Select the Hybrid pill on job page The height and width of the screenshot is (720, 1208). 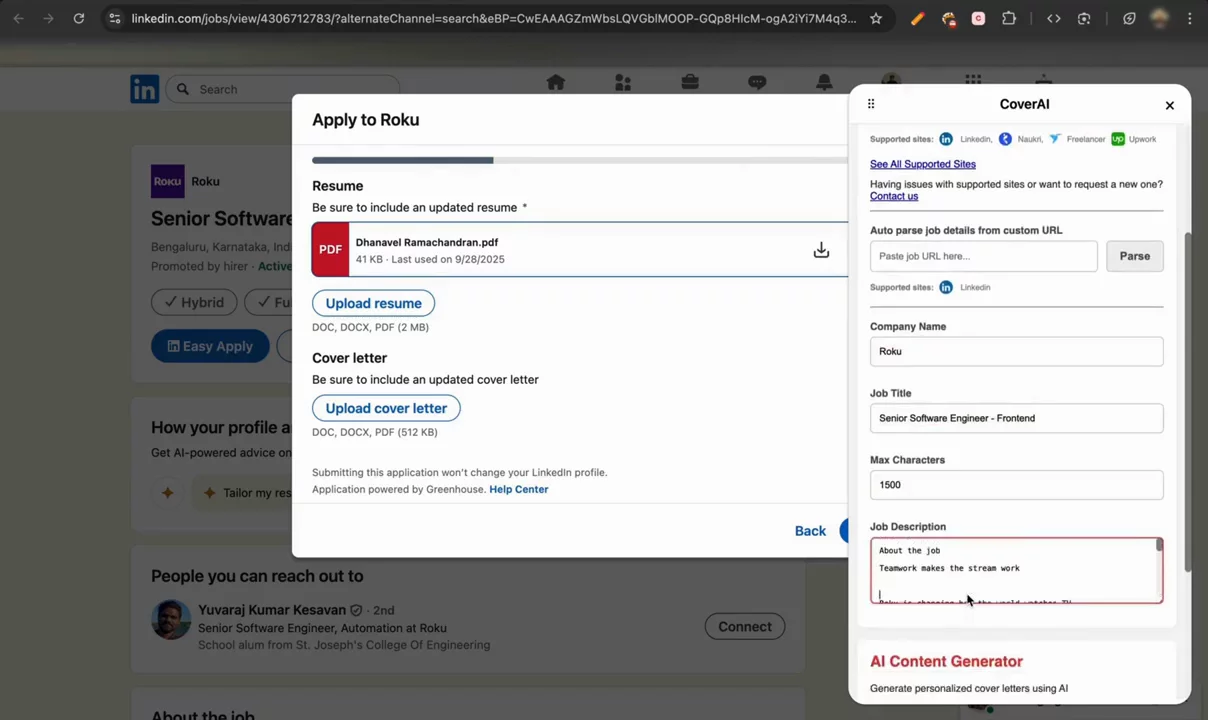[194, 302]
